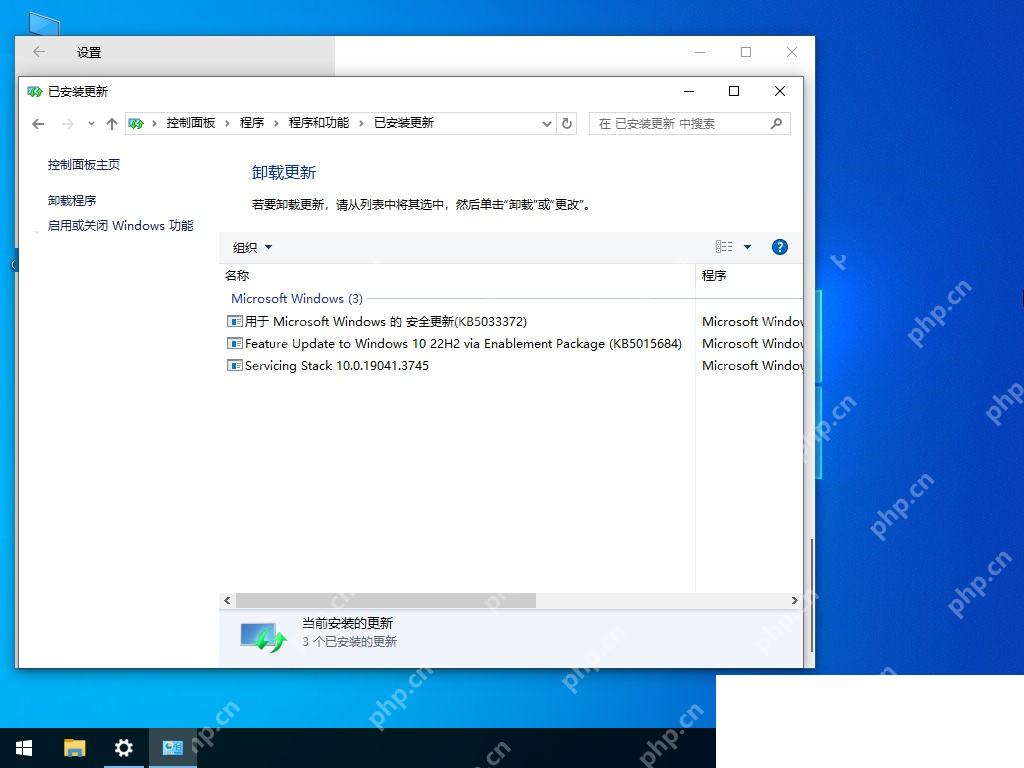The image size is (1024, 768).
Task: Open the 组织 dropdown menu
Action: coord(252,248)
